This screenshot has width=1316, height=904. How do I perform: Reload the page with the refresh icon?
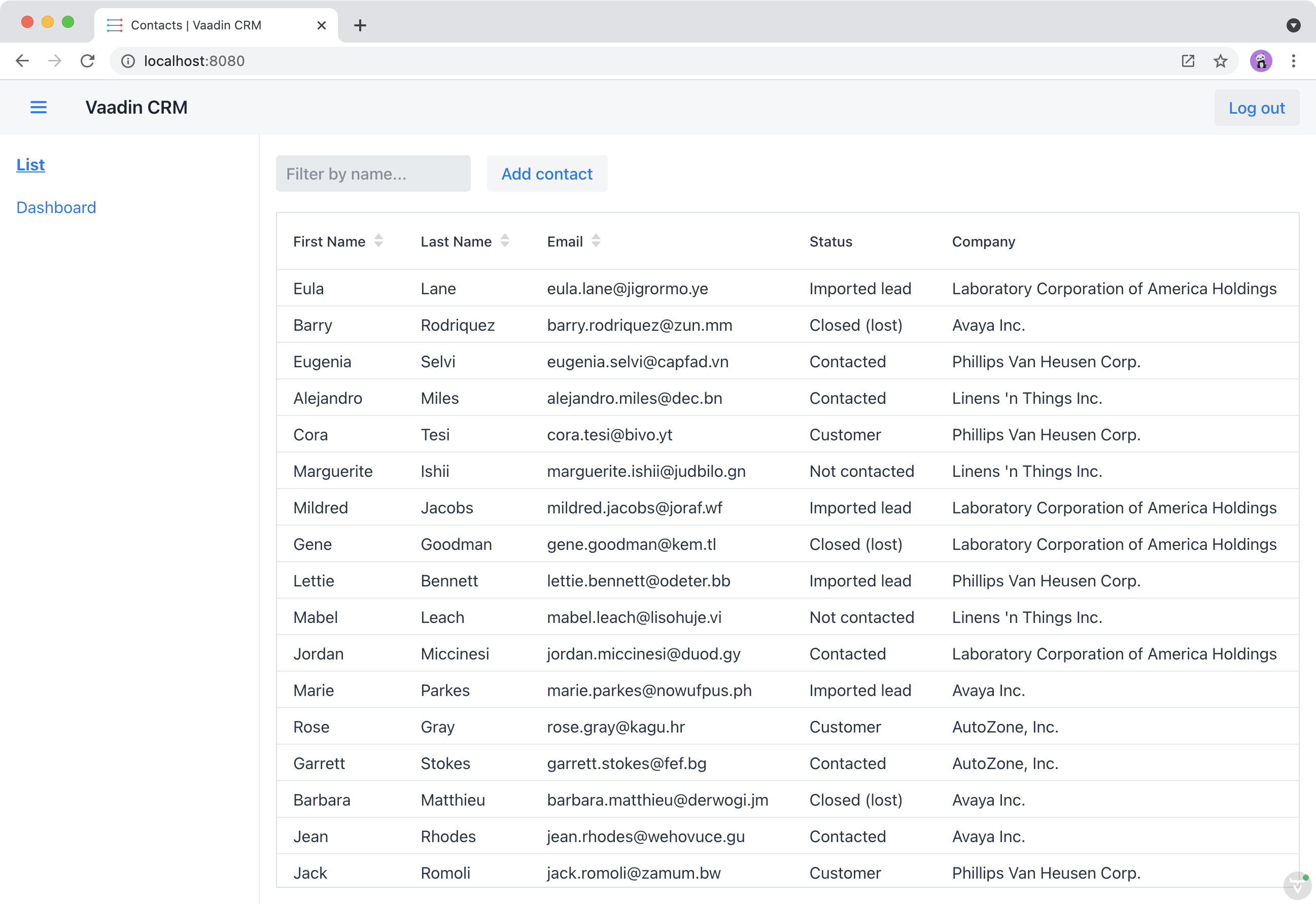(88, 60)
